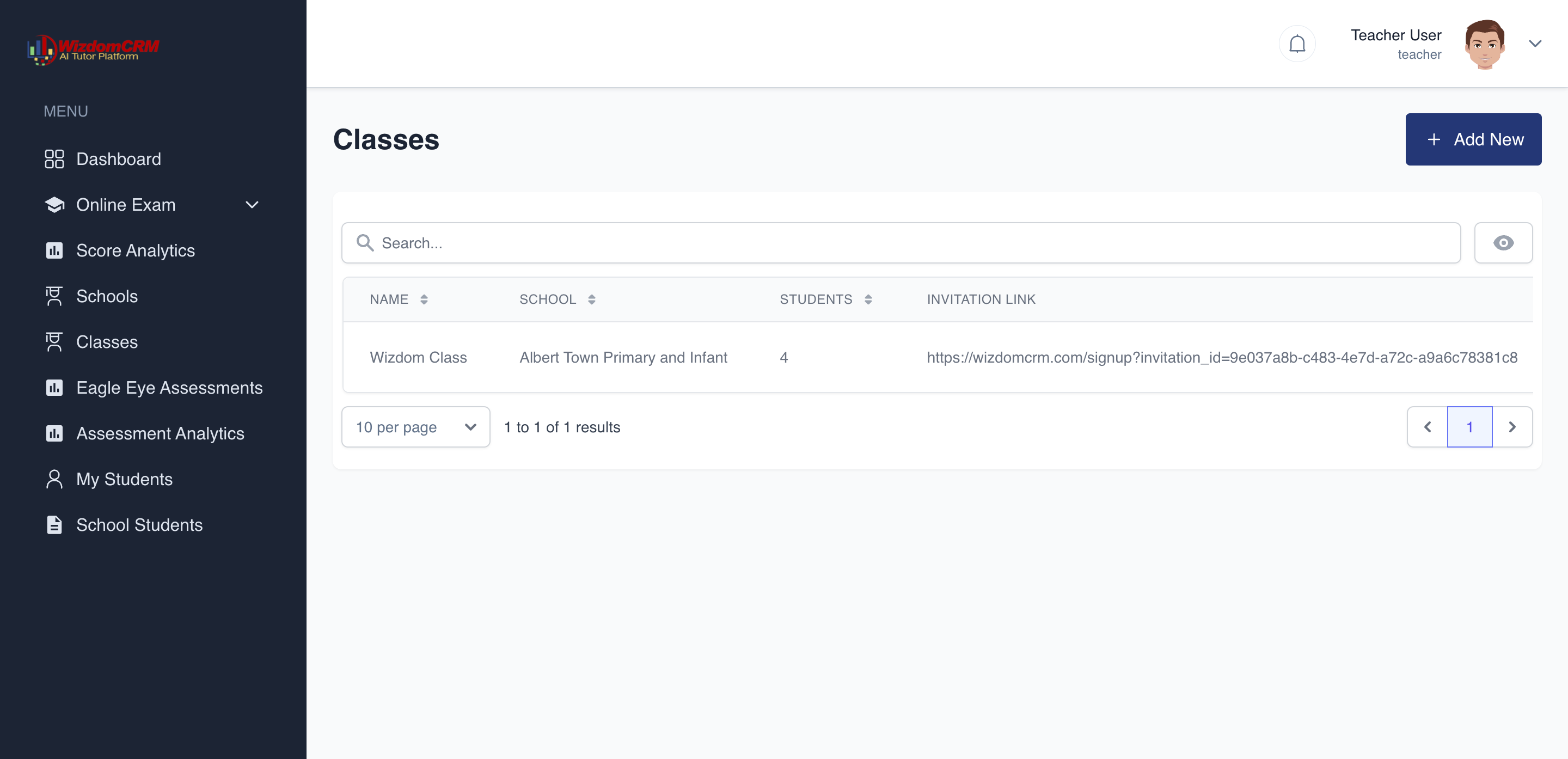The image size is (1568, 759).
Task: Open Eagle Eye Assessments menu item
Action: tap(169, 388)
